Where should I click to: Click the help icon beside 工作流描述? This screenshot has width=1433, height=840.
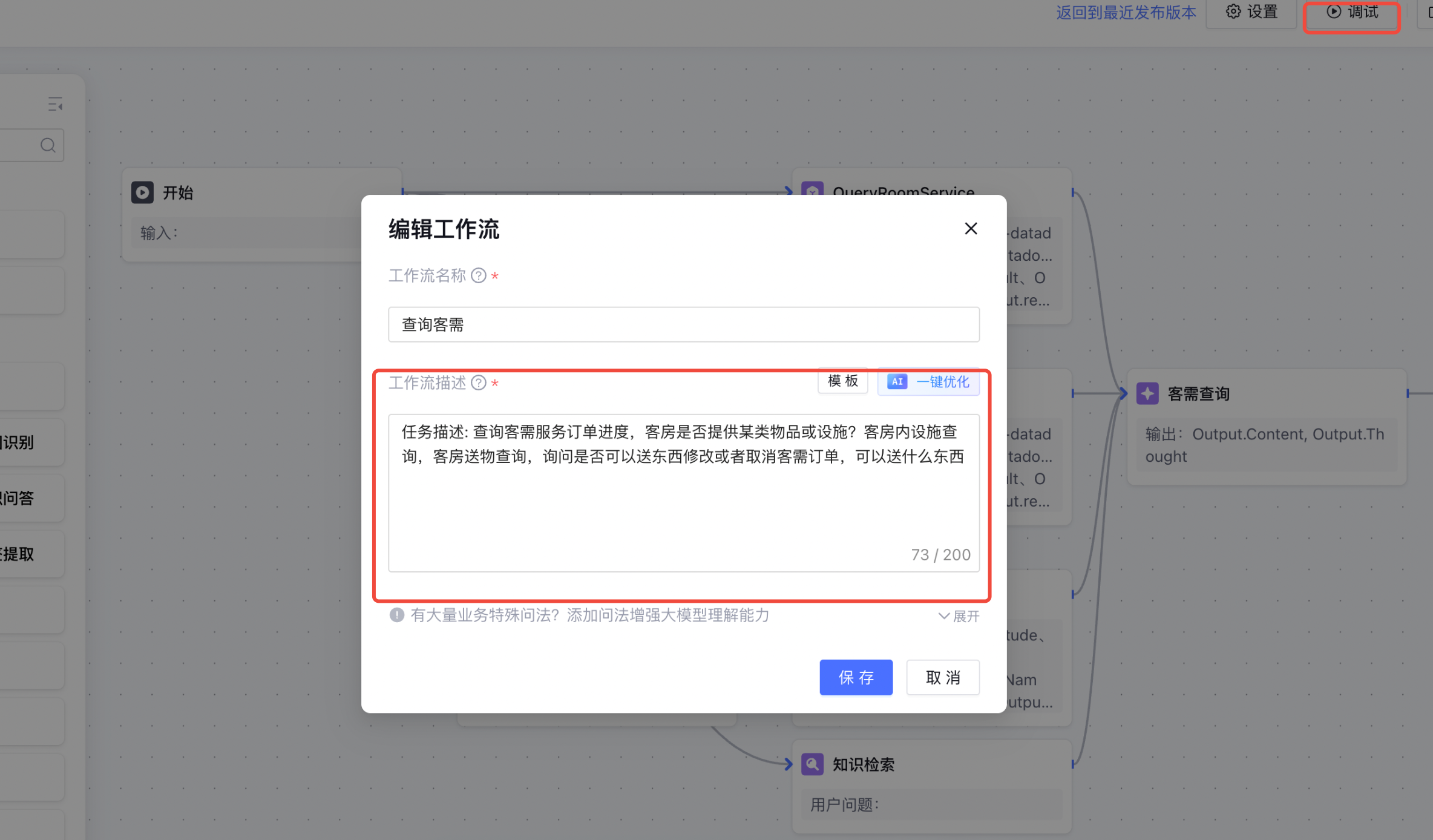479,382
